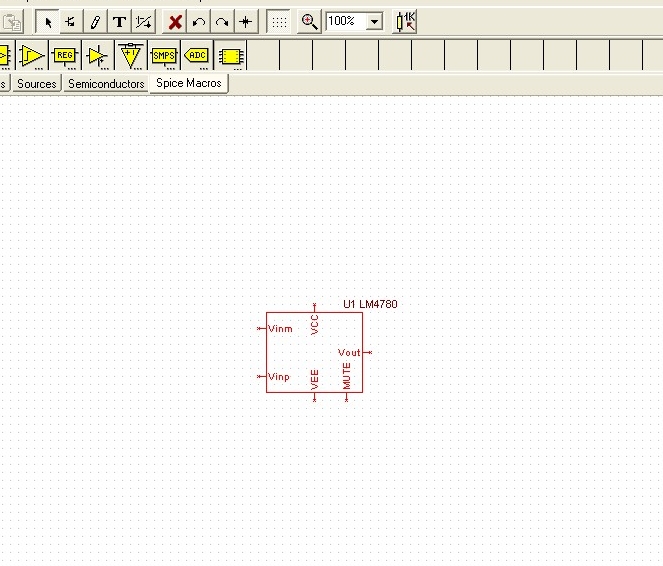Image resolution: width=663 pixels, height=566 pixels.
Task: Click the MUTE pin label
Action: click(x=347, y=376)
